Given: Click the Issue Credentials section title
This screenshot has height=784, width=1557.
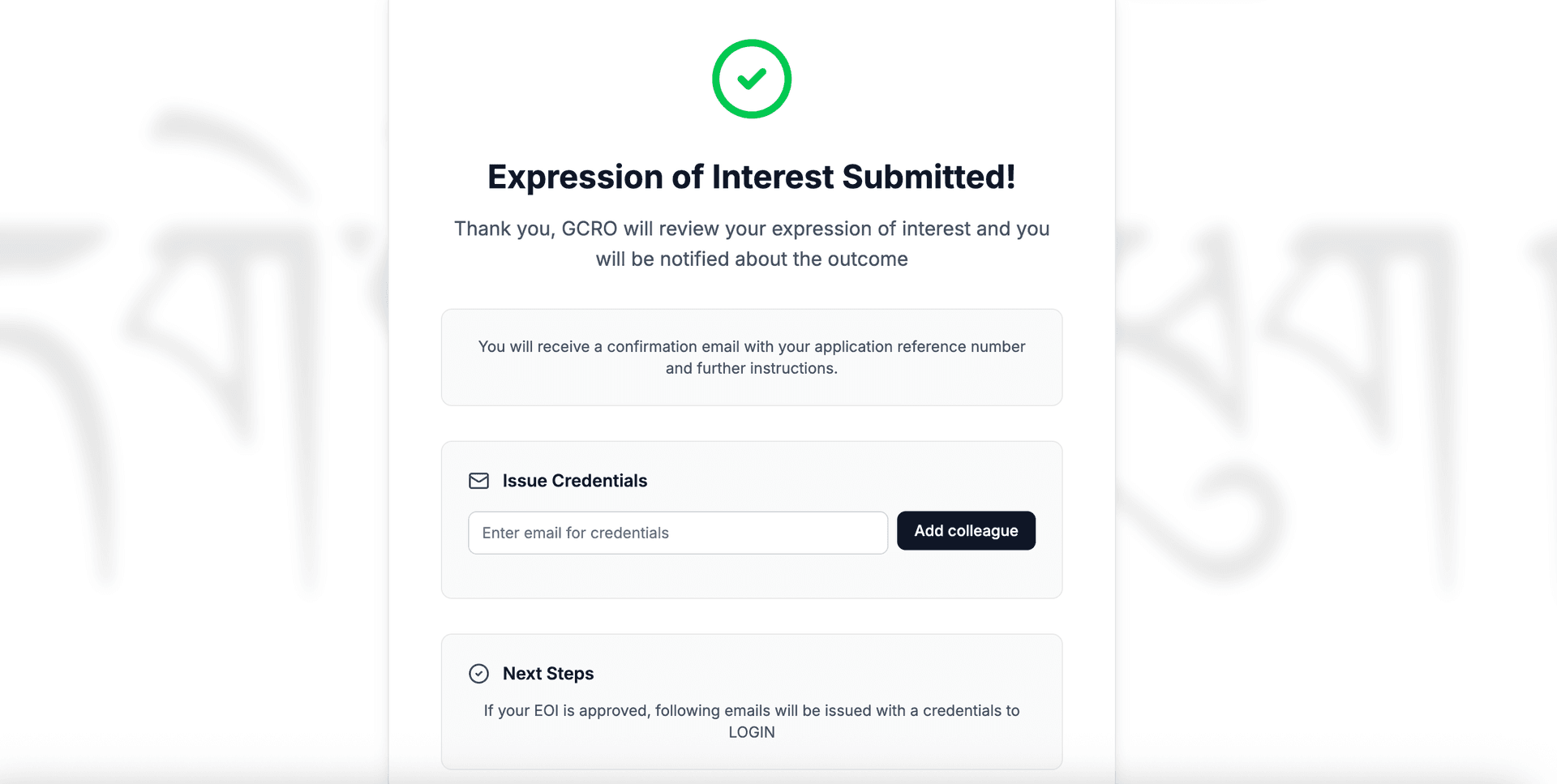Looking at the screenshot, I should click(x=574, y=480).
